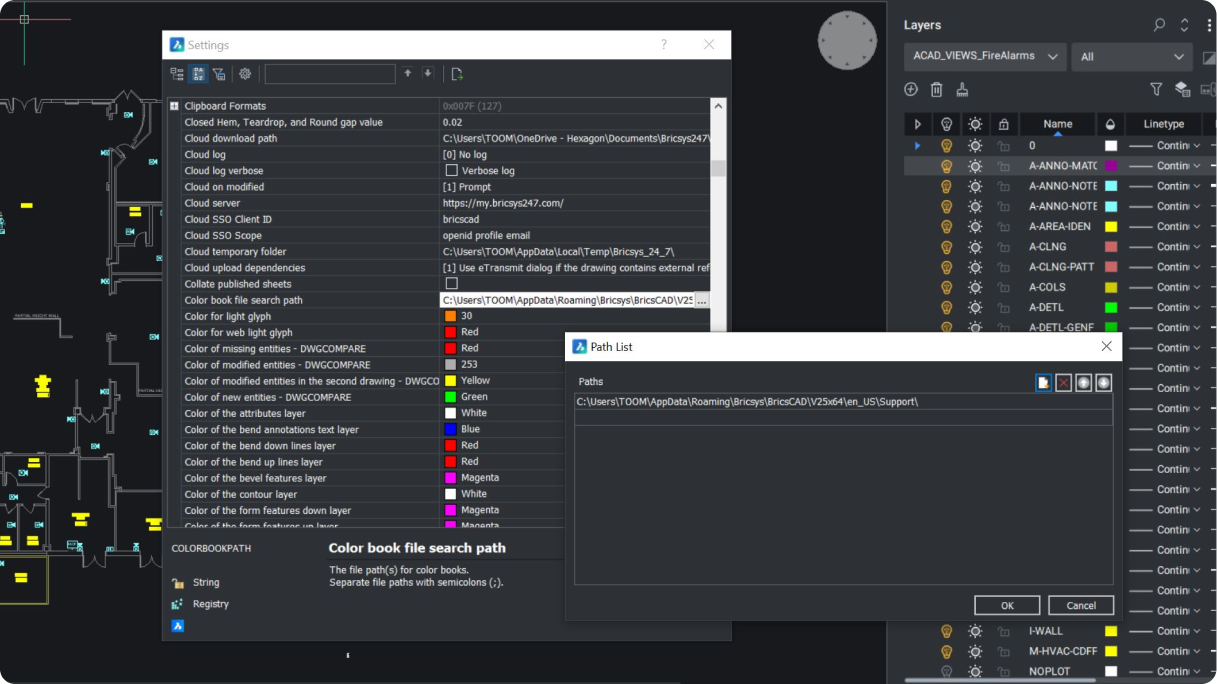Click the compass view widget in drawing
Screen dimensions: 1217x684
point(847,41)
